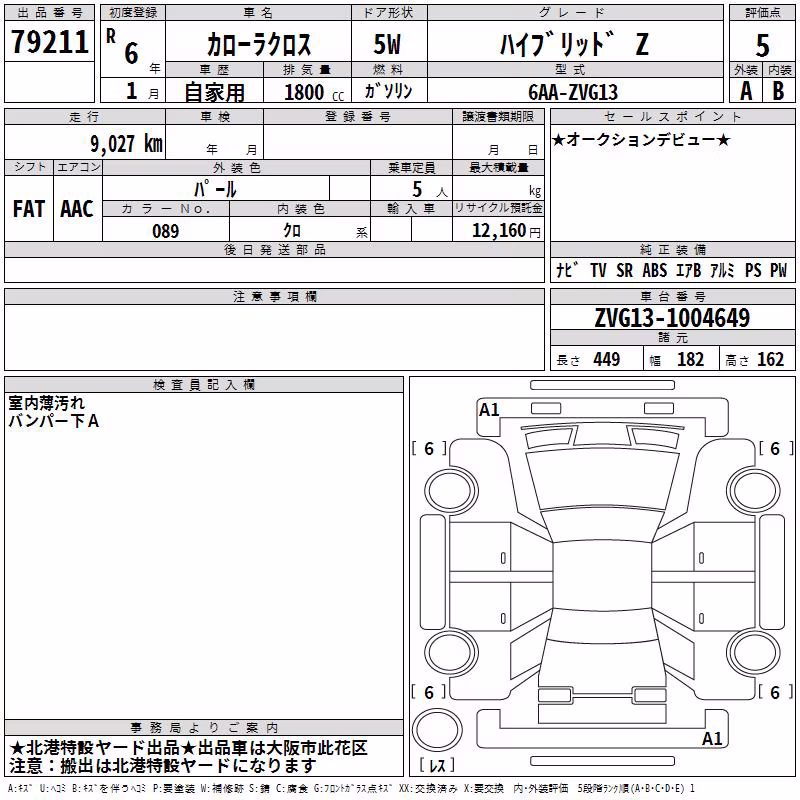The image size is (800, 800).
Task: Click the 注意：搬出は北港特設ヤード notice line
Action: [x=163, y=766]
